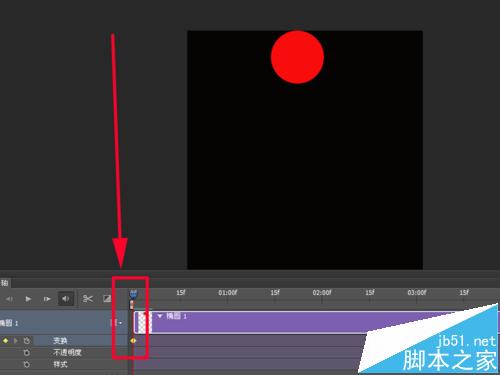This screenshot has height=375, width=500.
Task: Open the 椭圆 1 track filmstrip dropdown
Action: (116, 322)
